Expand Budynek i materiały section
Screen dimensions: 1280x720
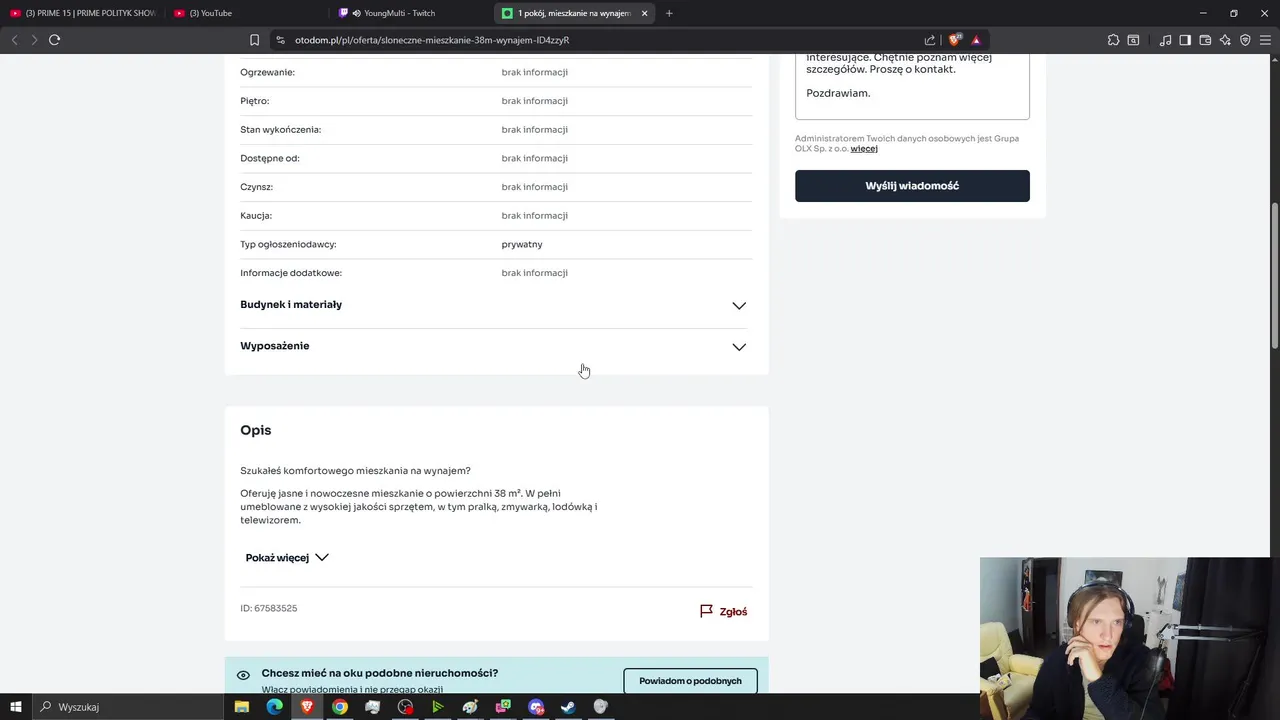tap(496, 305)
